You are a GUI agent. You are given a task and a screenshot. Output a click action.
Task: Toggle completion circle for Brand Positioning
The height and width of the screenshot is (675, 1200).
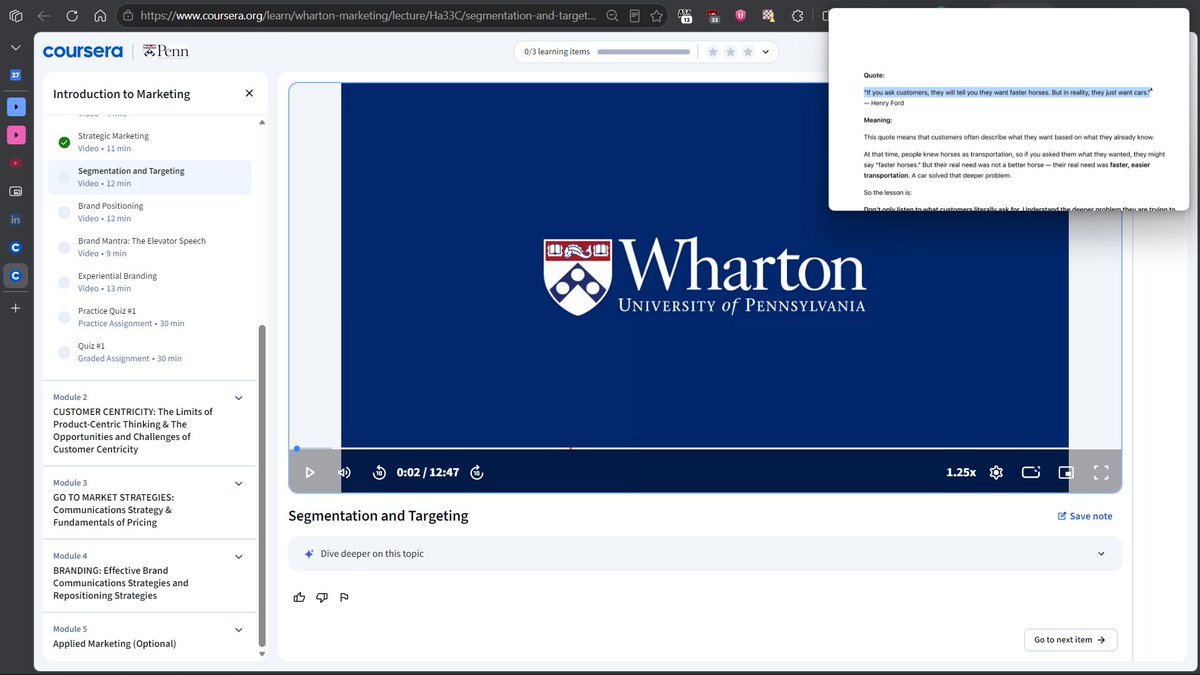64,212
